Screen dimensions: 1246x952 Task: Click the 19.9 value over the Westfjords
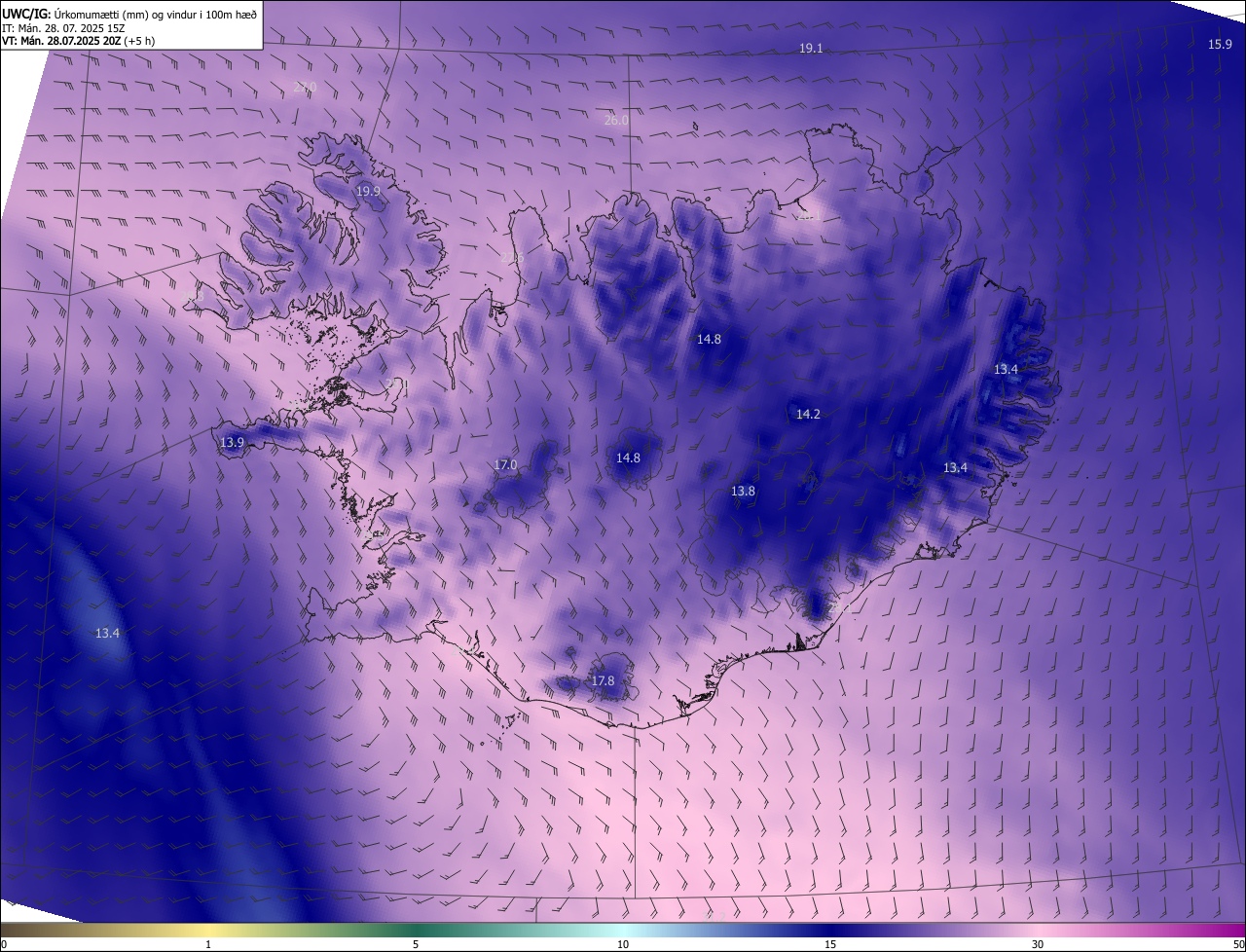pyautogui.click(x=368, y=192)
